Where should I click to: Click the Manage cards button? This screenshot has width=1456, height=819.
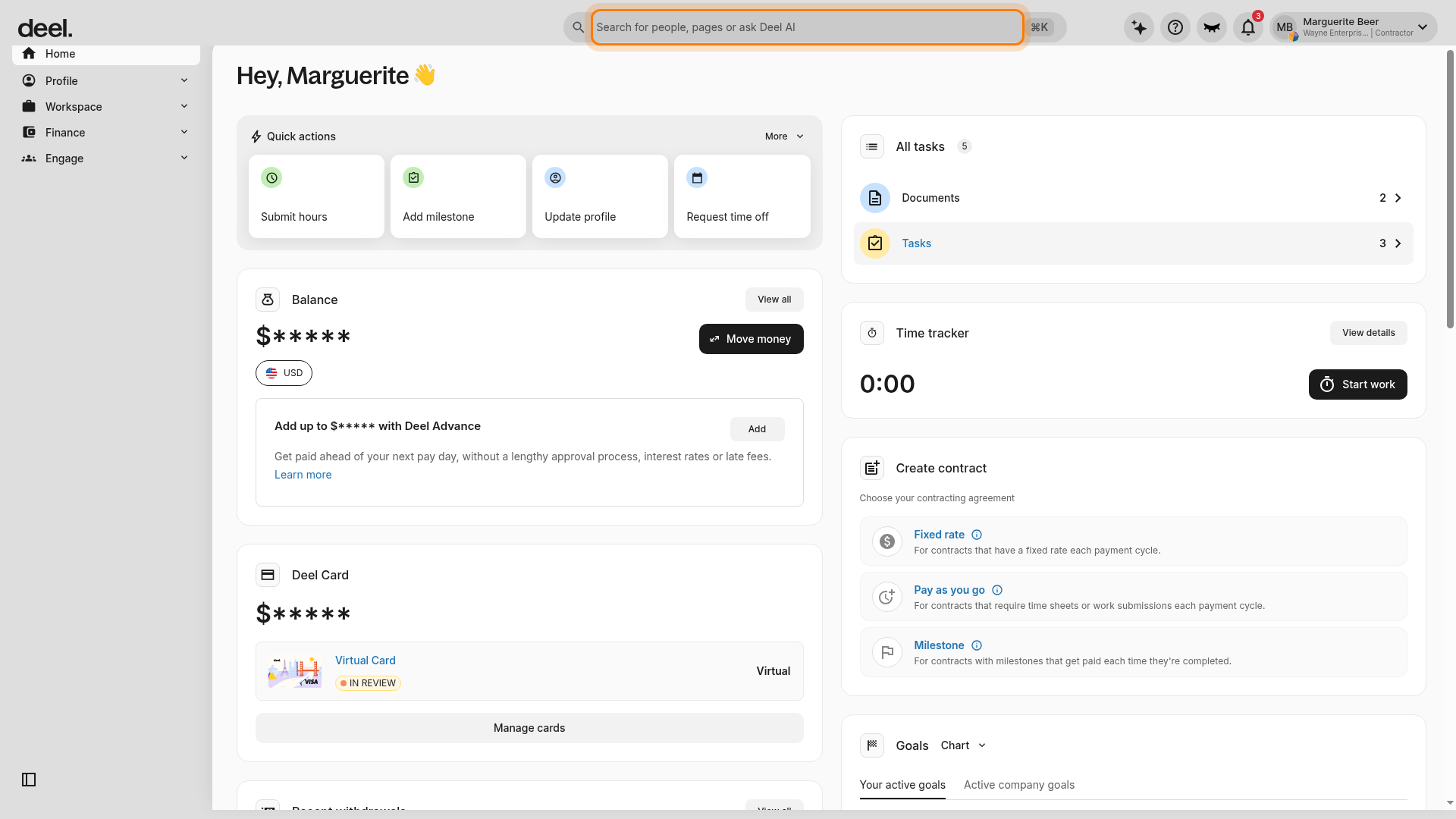tap(529, 728)
